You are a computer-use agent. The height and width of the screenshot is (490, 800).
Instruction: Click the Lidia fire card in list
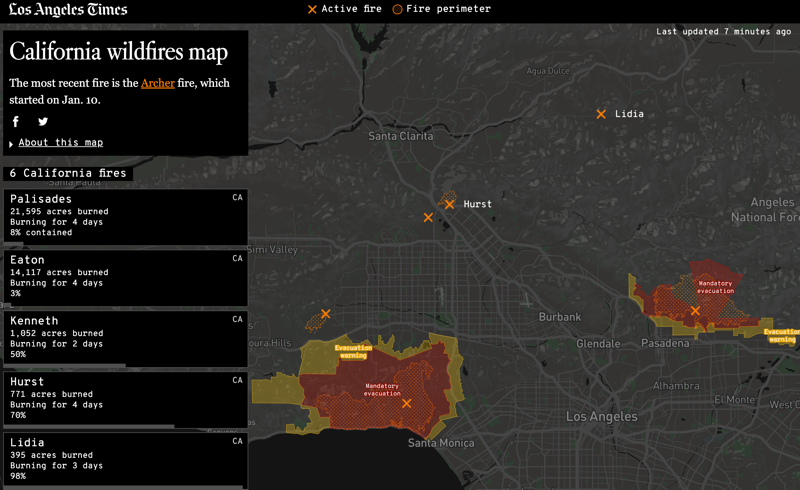(125, 458)
